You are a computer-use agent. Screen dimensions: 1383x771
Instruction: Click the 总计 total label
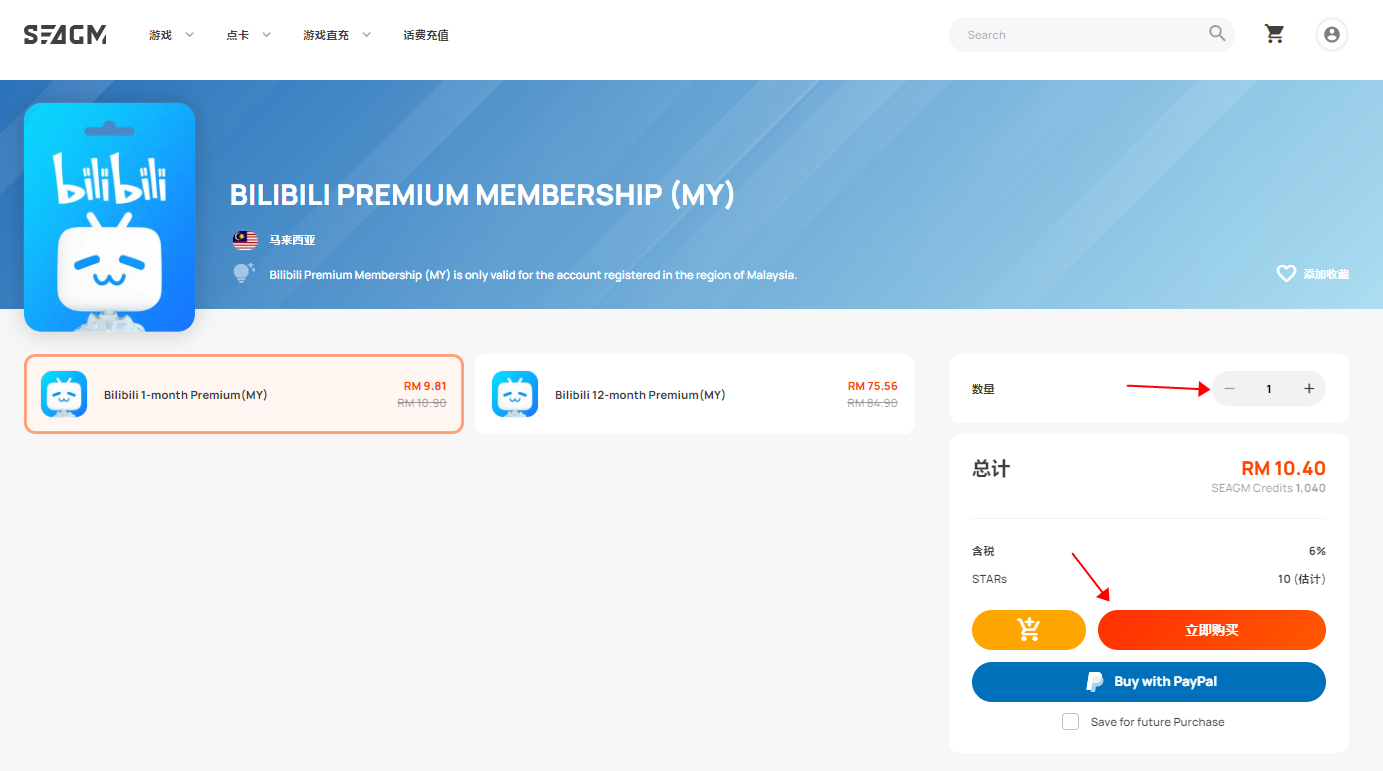991,468
